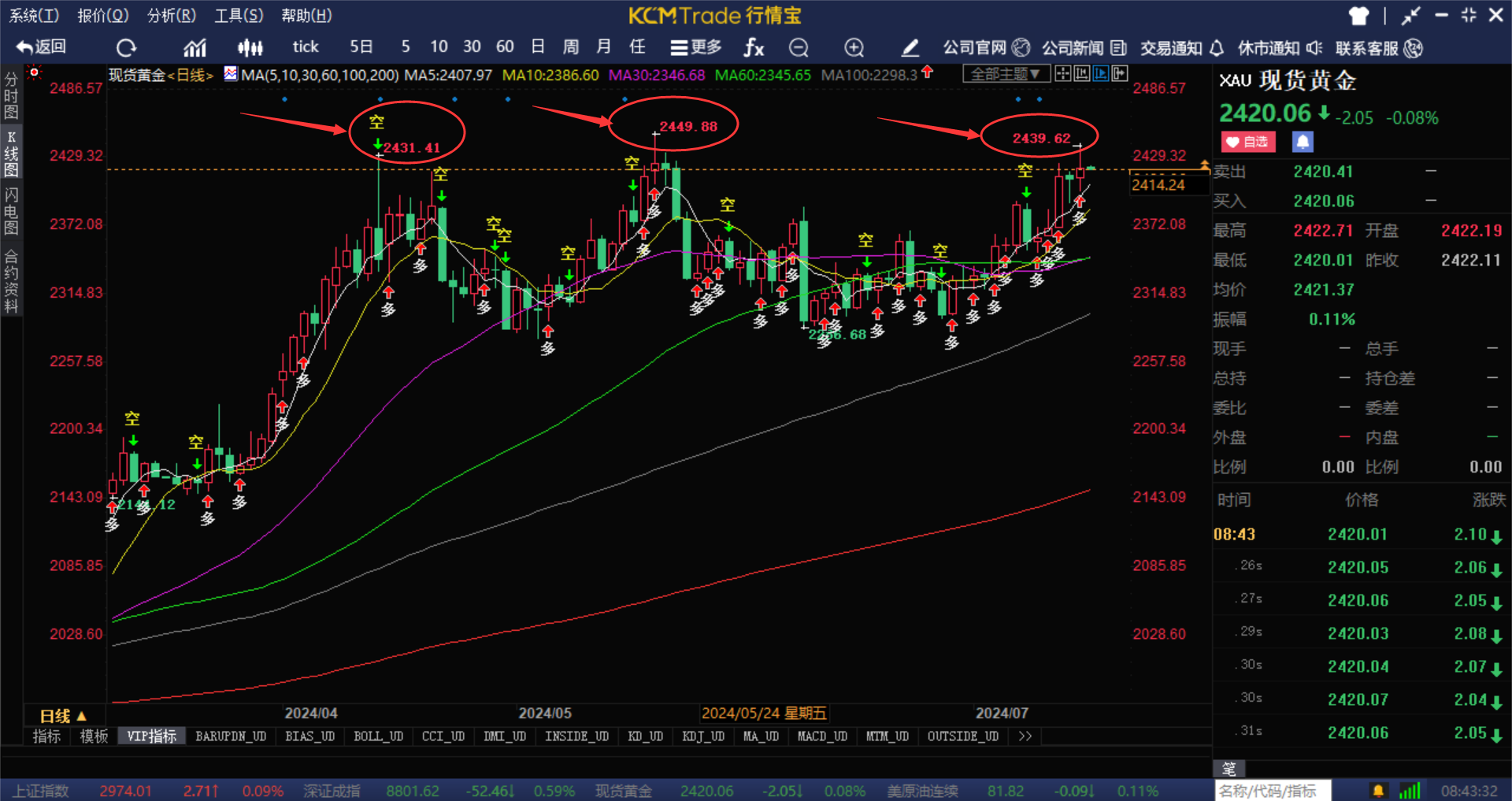Screen dimensions: 1512x801
Task: Expand the 更多 periods menu
Action: tap(696, 48)
